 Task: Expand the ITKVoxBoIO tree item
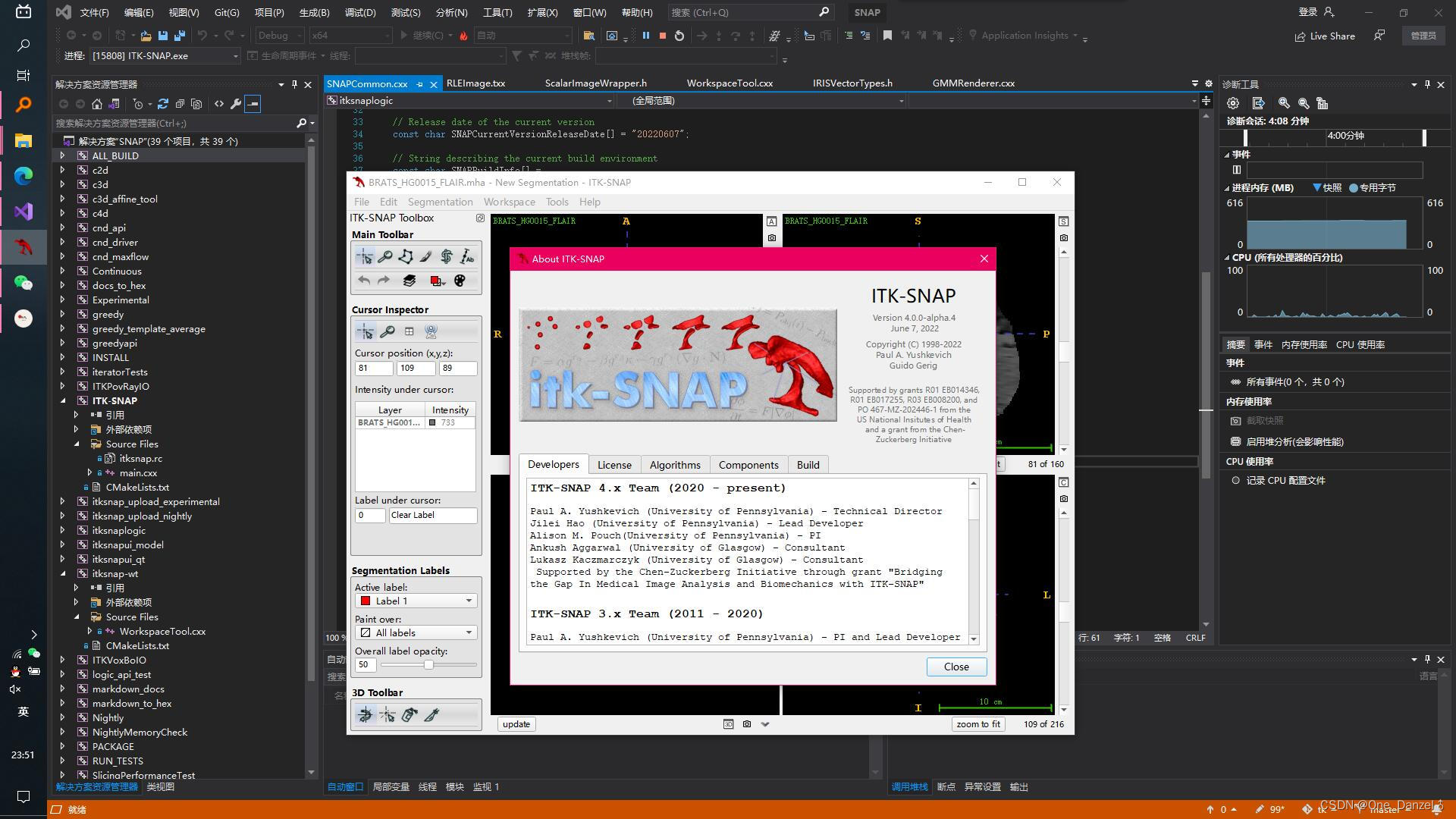click(63, 660)
